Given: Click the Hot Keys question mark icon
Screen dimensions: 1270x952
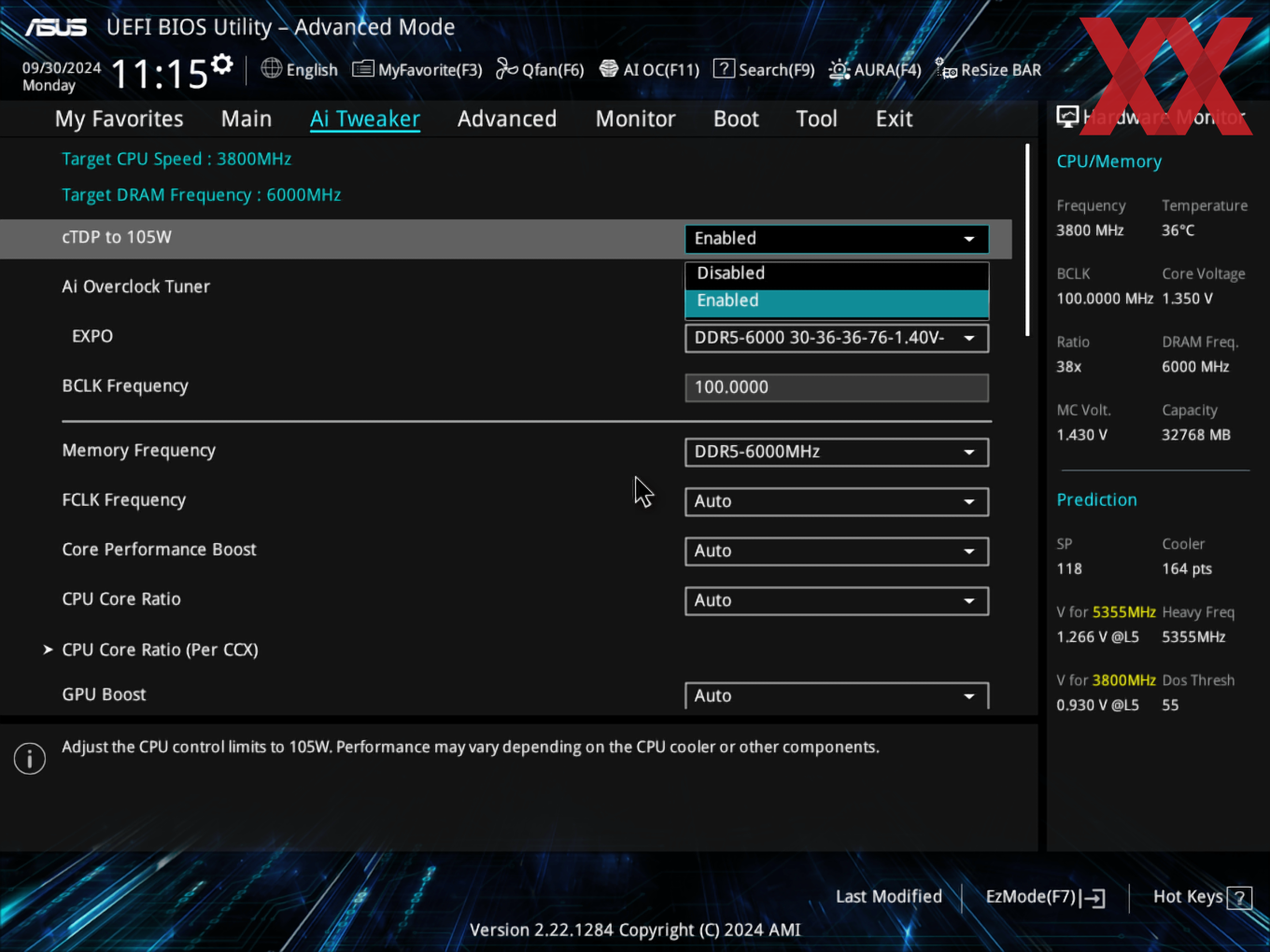Looking at the screenshot, I should pyautogui.click(x=1239, y=898).
